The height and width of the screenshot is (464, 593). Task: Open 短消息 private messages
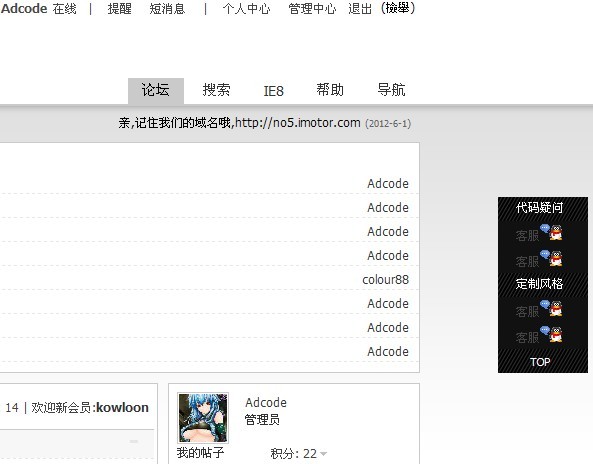167,8
